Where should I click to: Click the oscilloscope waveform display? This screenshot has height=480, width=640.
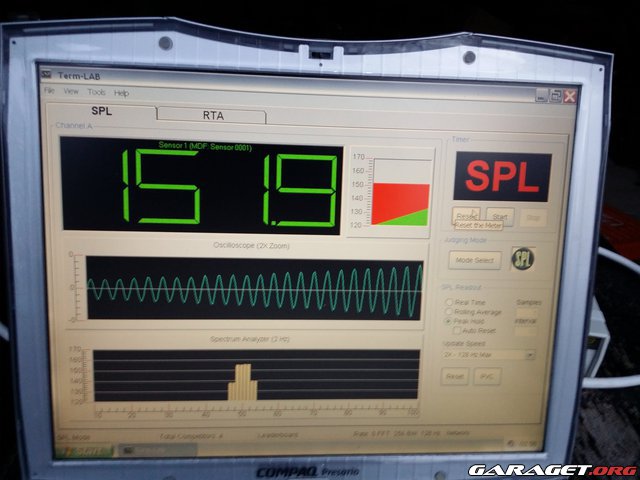tap(253, 289)
